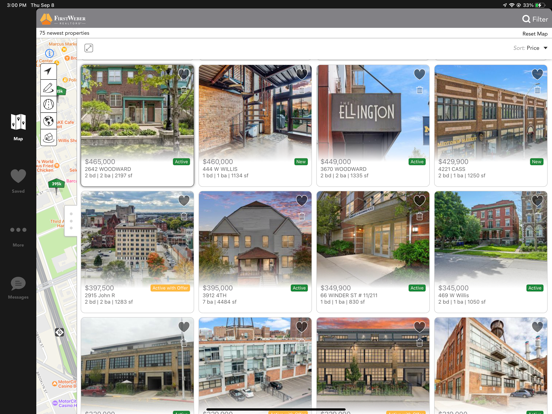This screenshot has height=414, width=552.
Task: Click Reset Map link
Action: pyautogui.click(x=535, y=34)
